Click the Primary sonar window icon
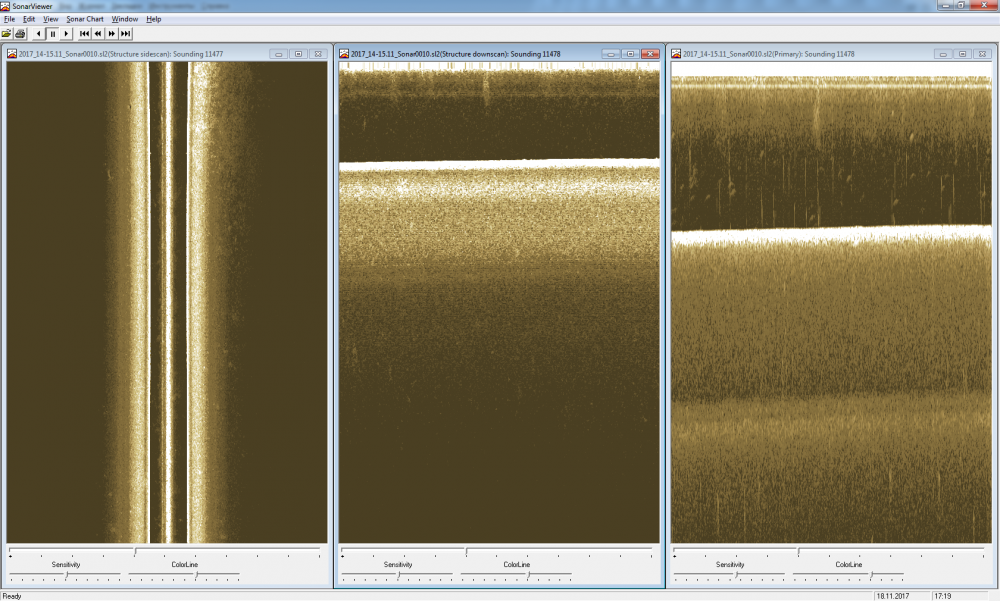This screenshot has width=1000, height=601. (678, 54)
